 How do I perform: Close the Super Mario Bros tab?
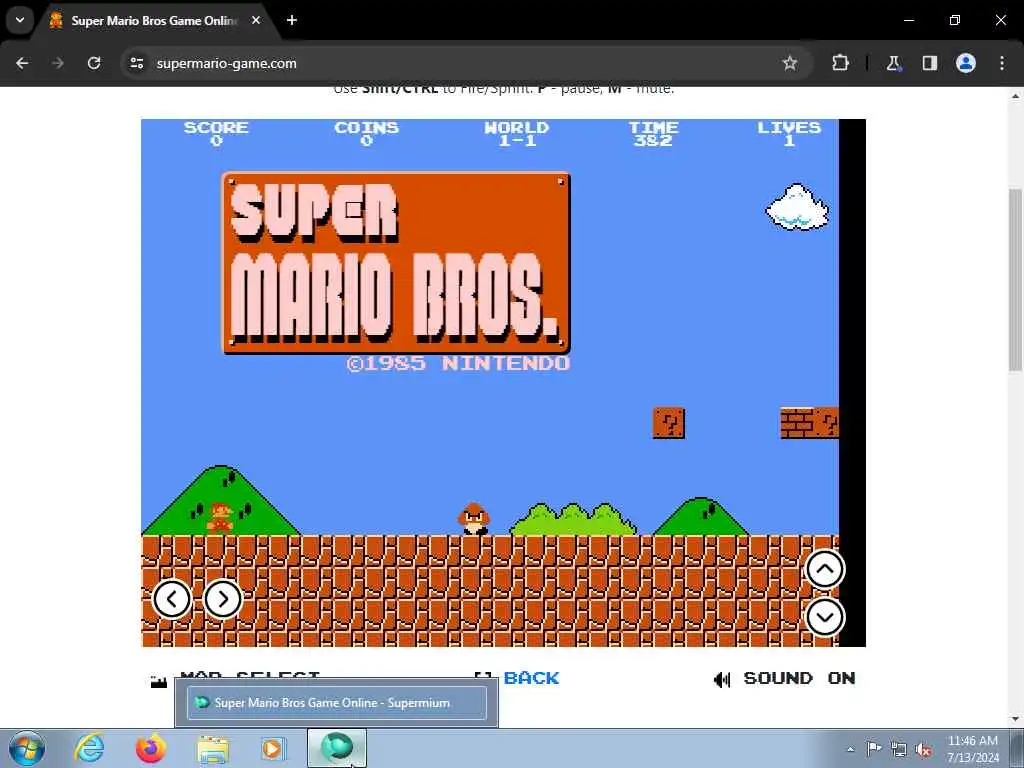click(256, 20)
